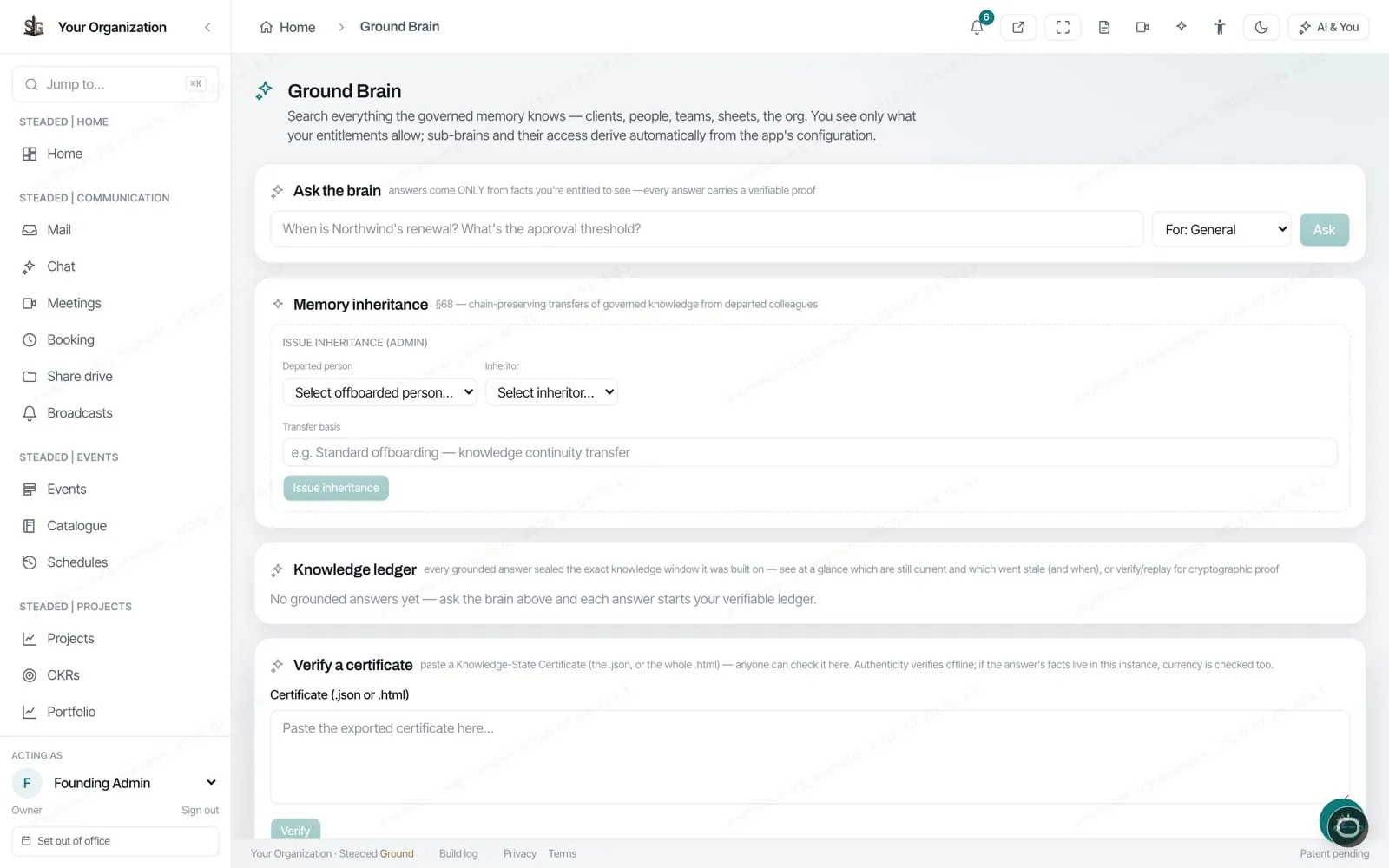This screenshot has height=868, width=1389.
Task: Open Booking in the sidebar
Action: click(115, 339)
